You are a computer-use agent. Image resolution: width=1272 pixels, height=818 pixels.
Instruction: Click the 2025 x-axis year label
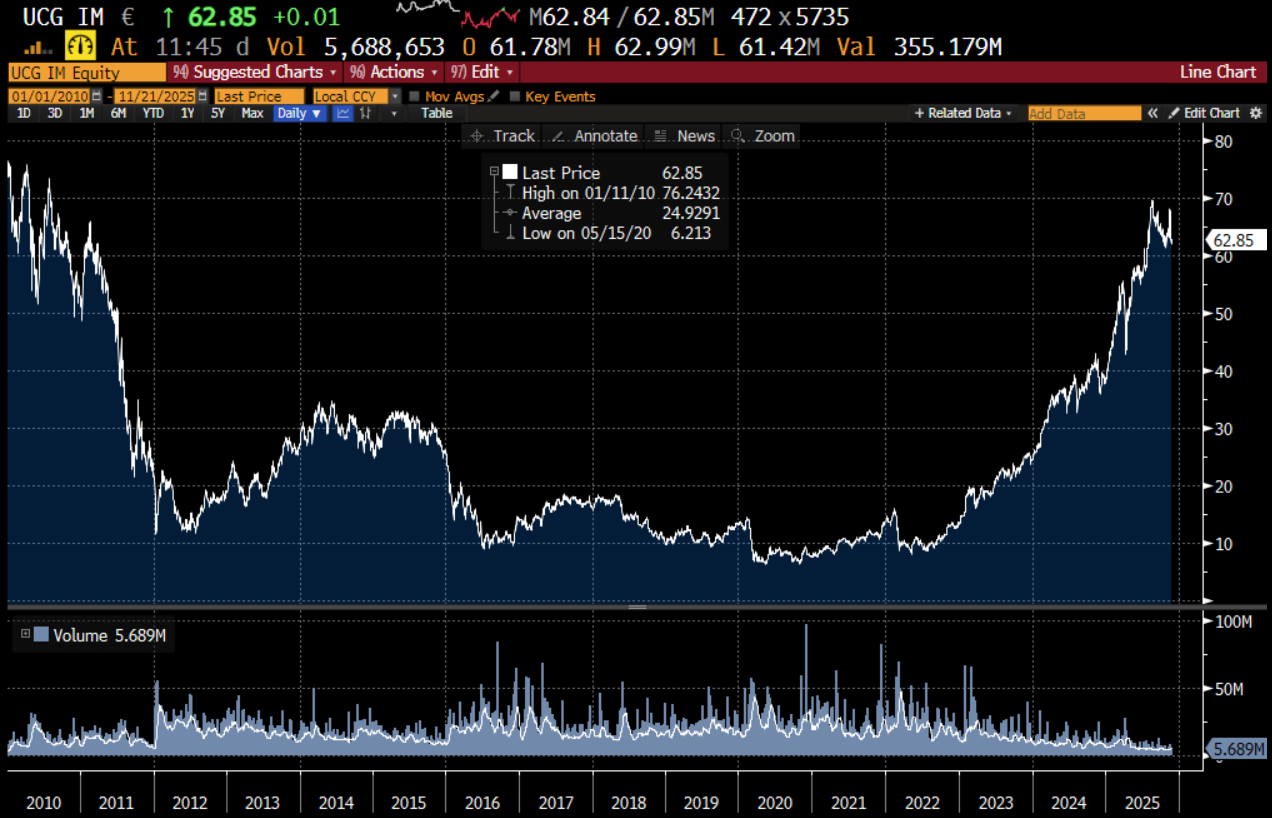tap(1141, 803)
